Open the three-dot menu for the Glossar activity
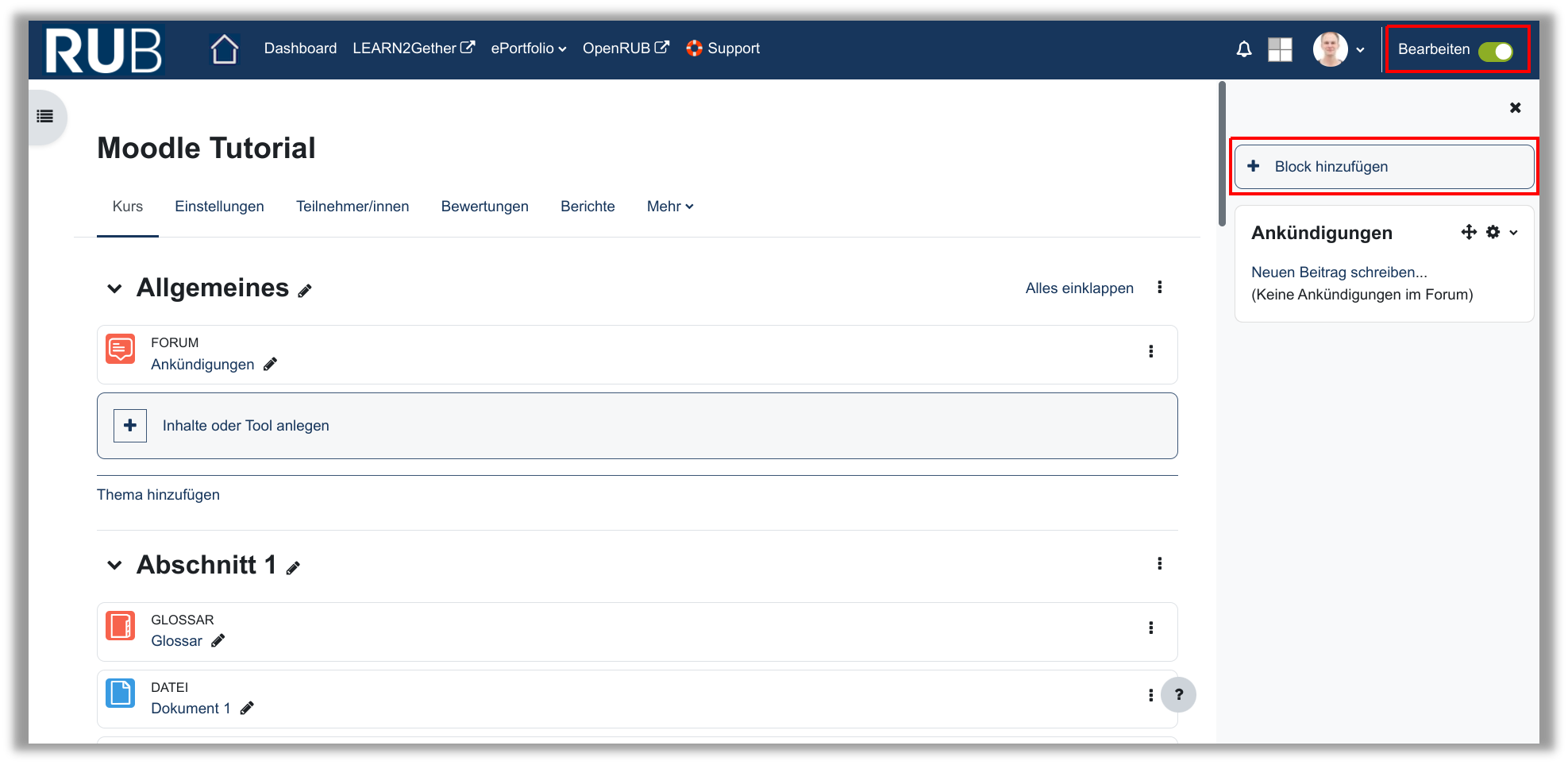This screenshot has height=765, width=1568. [1150, 628]
